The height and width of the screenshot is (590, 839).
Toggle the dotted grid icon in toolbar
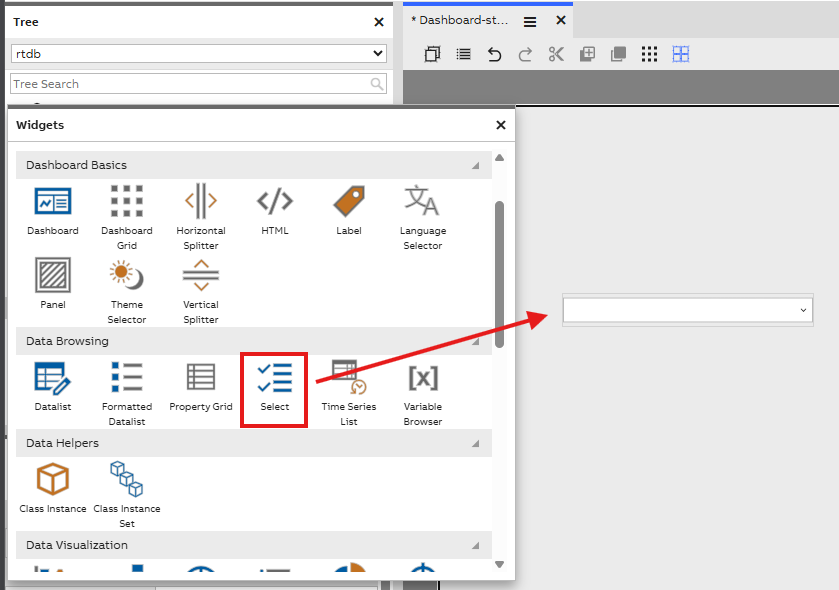[x=650, y=54]
